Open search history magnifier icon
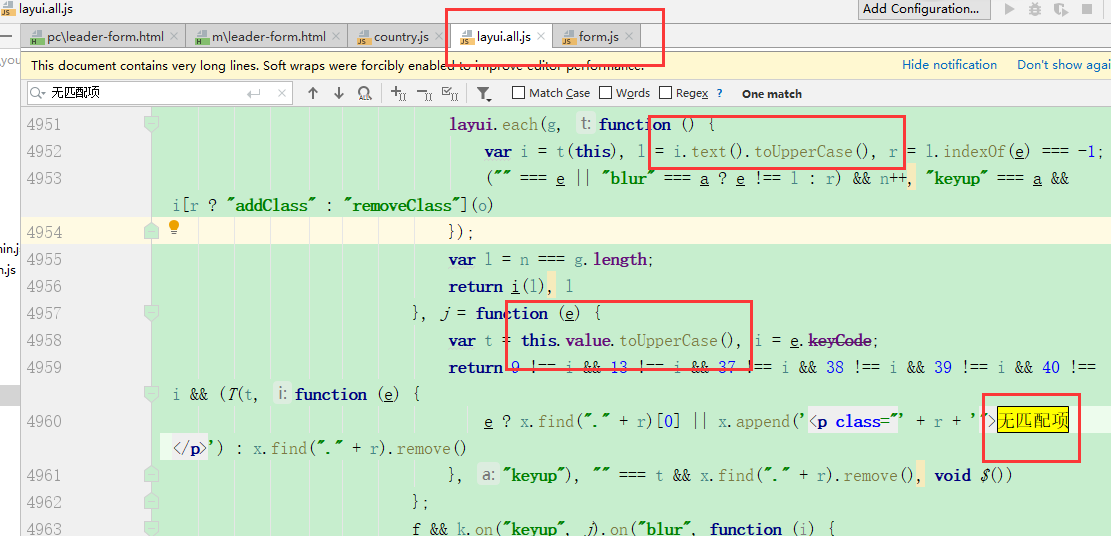The height and width of the screenshot is (536, 1111). pyautogui.click(x=38, y=93)
